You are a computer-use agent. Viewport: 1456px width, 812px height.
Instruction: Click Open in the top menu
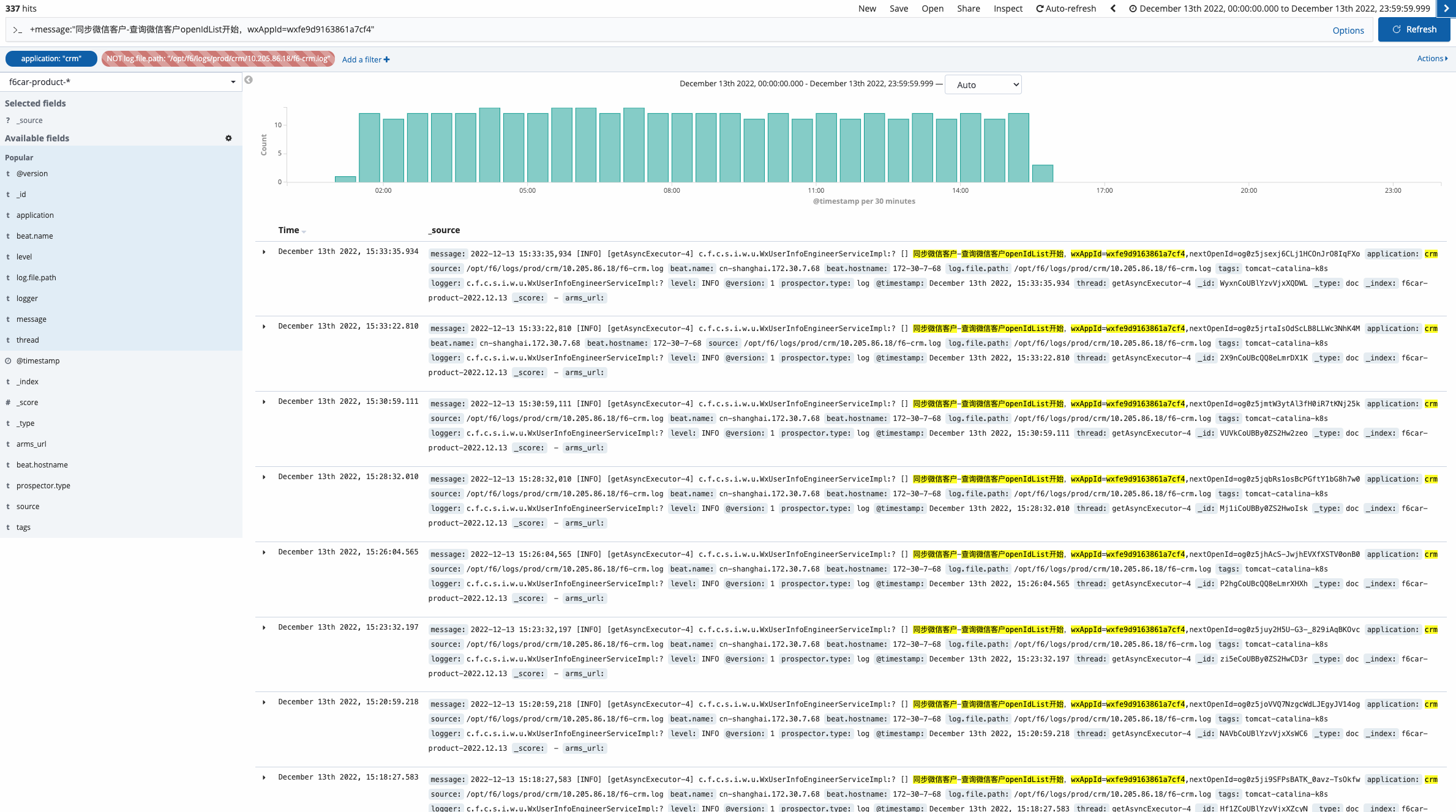point(933,9)
